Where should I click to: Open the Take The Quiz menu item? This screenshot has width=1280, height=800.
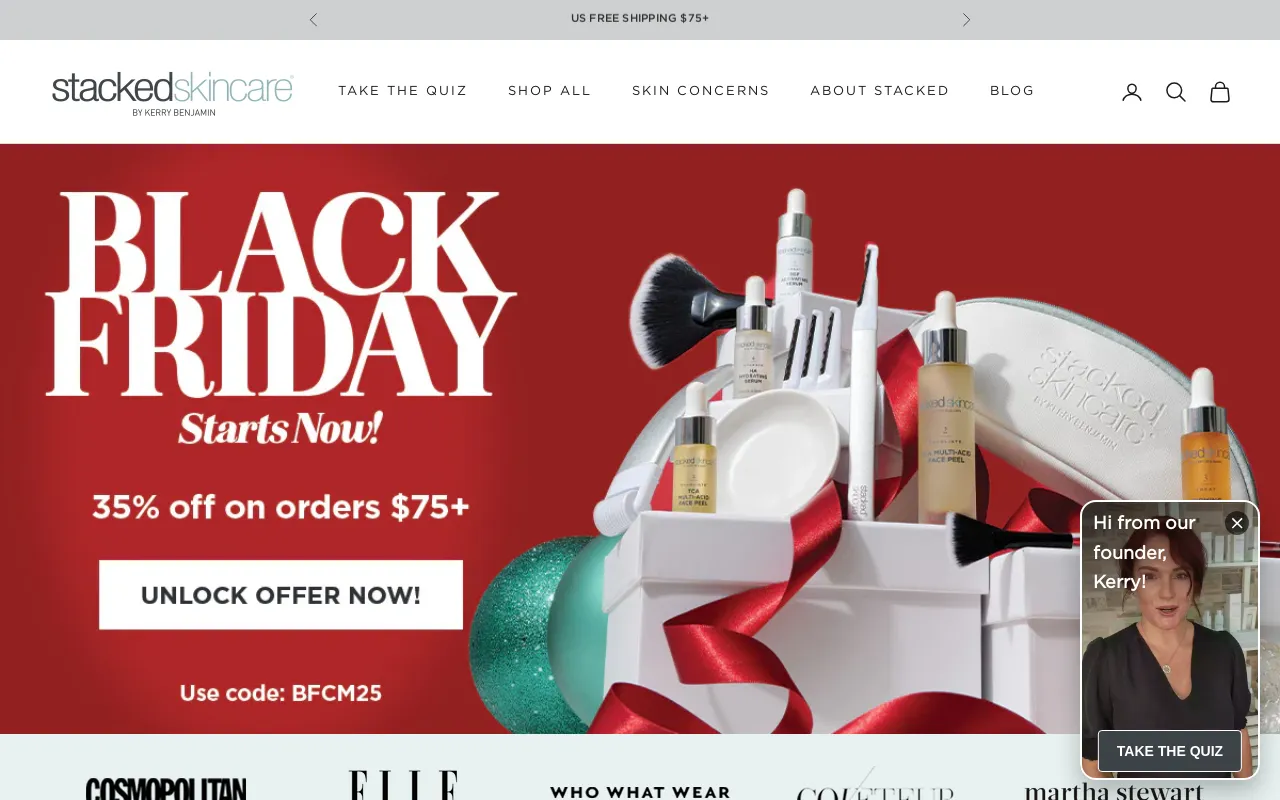[403, 91]
